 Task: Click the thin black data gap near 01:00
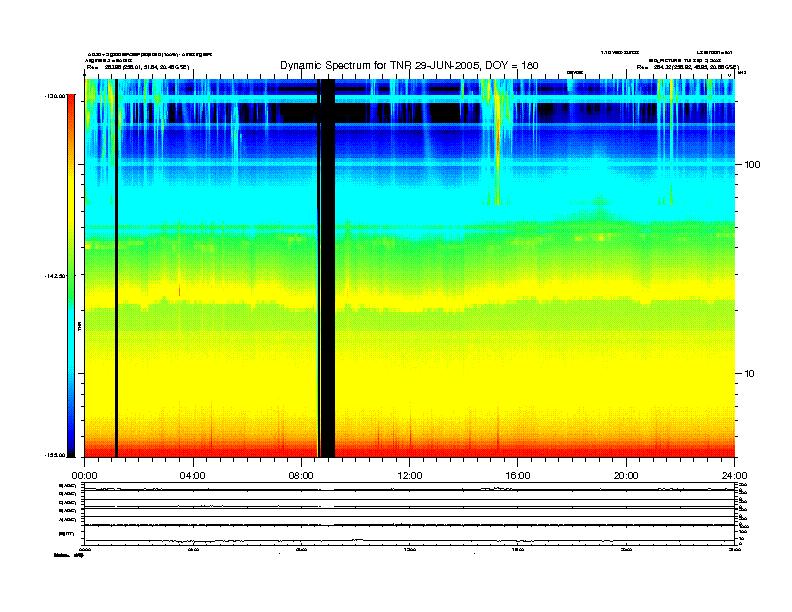(x=116, y=268)
